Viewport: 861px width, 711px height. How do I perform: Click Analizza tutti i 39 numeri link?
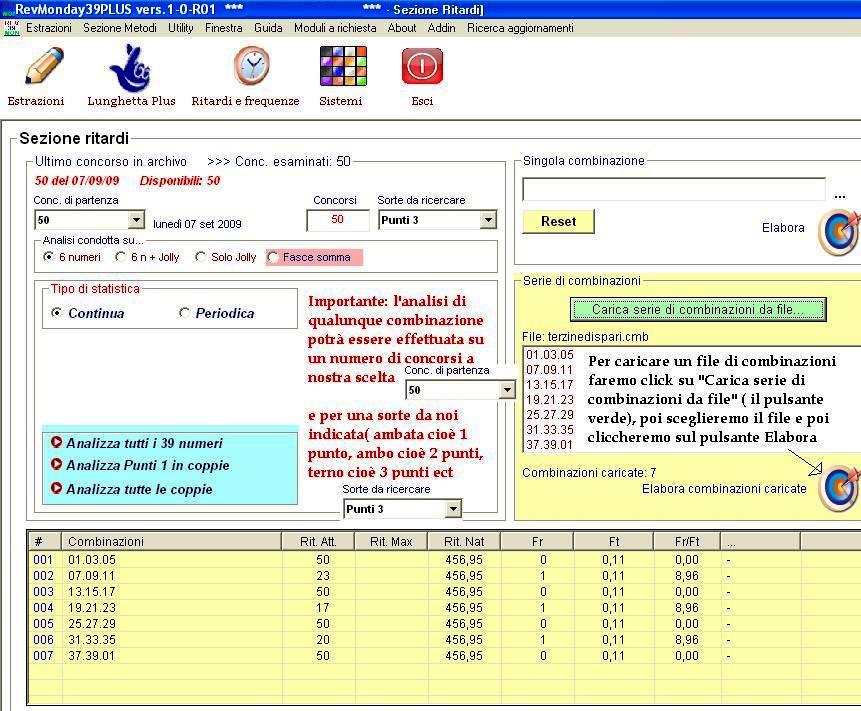tap(144, 443)
